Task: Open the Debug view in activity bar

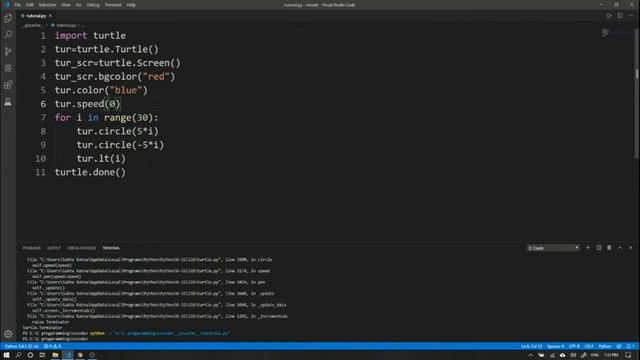Action: tap(8, 68)
